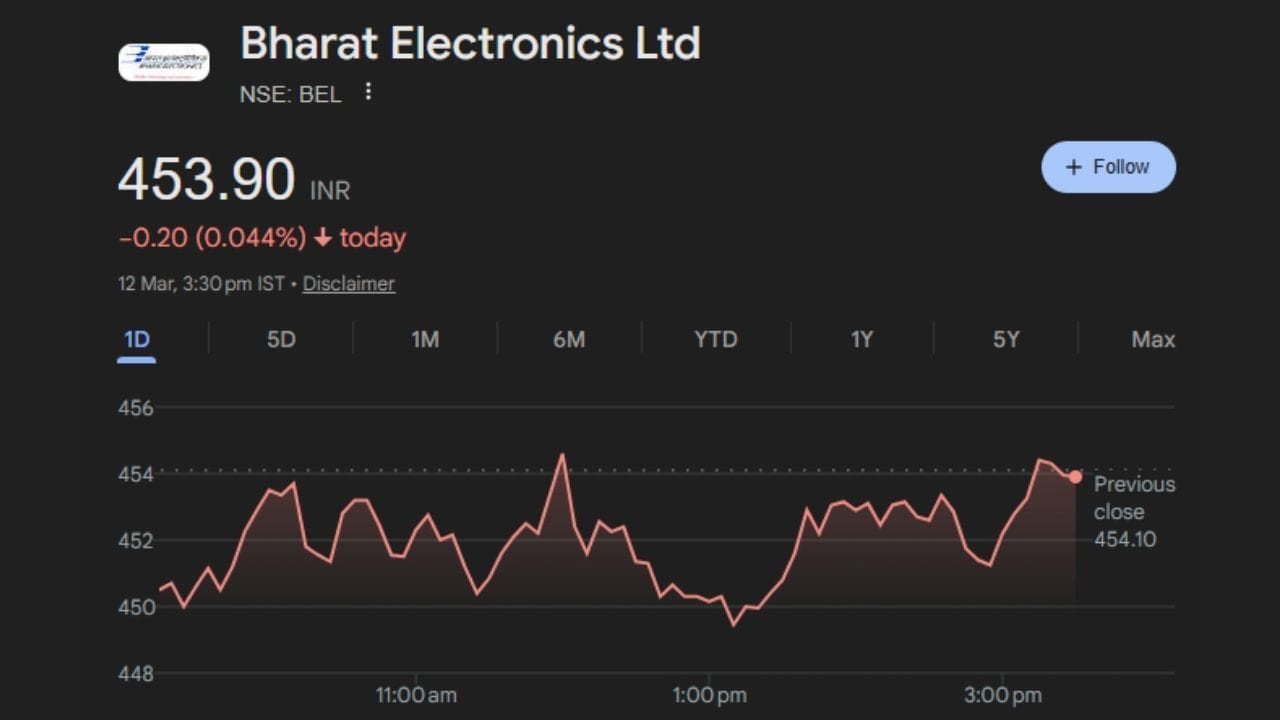
Task: Click the chart peak near noon
Action: click(x=562, y=455)
